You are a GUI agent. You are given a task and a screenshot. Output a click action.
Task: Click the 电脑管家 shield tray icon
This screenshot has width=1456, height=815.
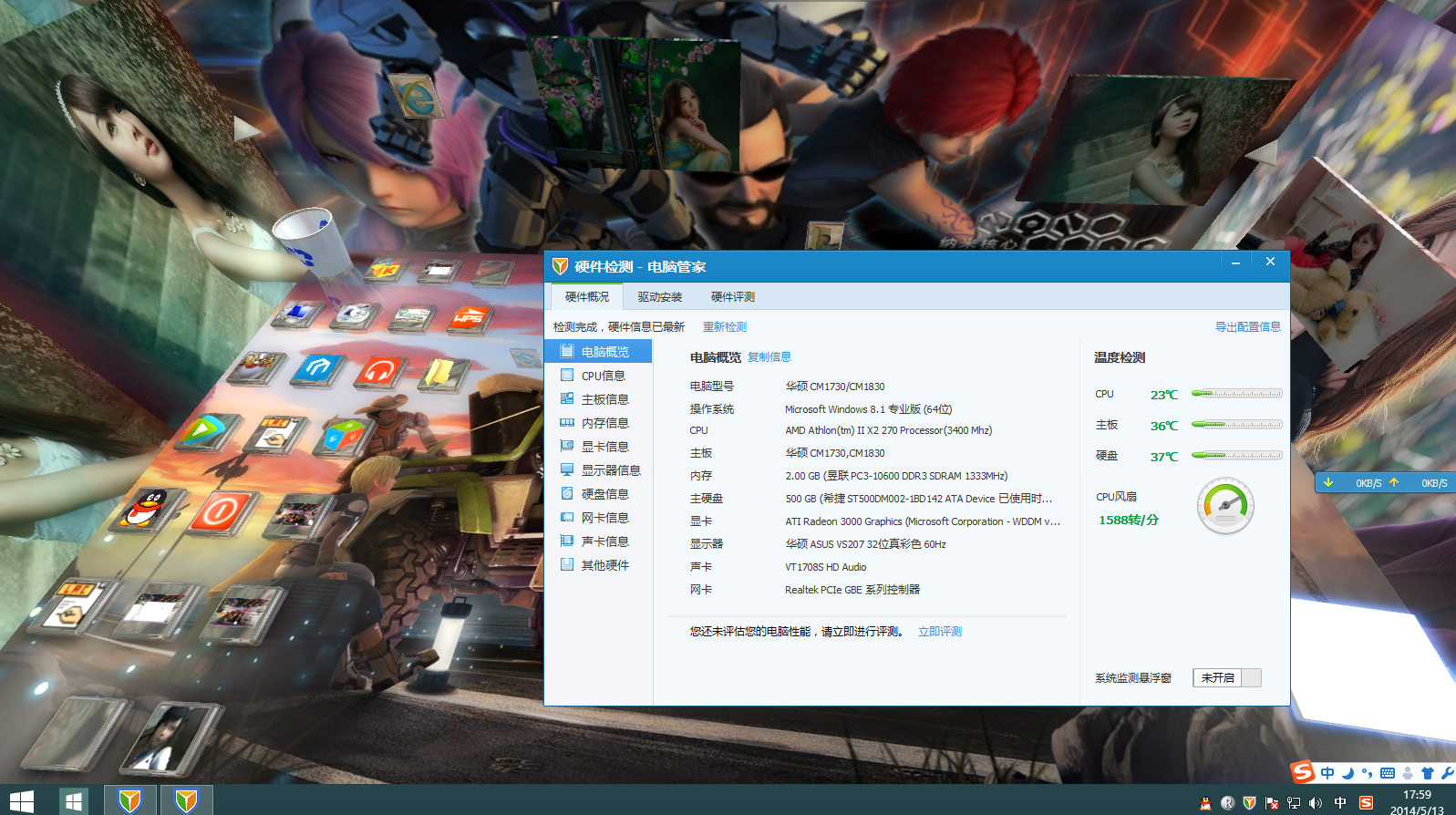pyautogui.click(x=1249, y=803)
